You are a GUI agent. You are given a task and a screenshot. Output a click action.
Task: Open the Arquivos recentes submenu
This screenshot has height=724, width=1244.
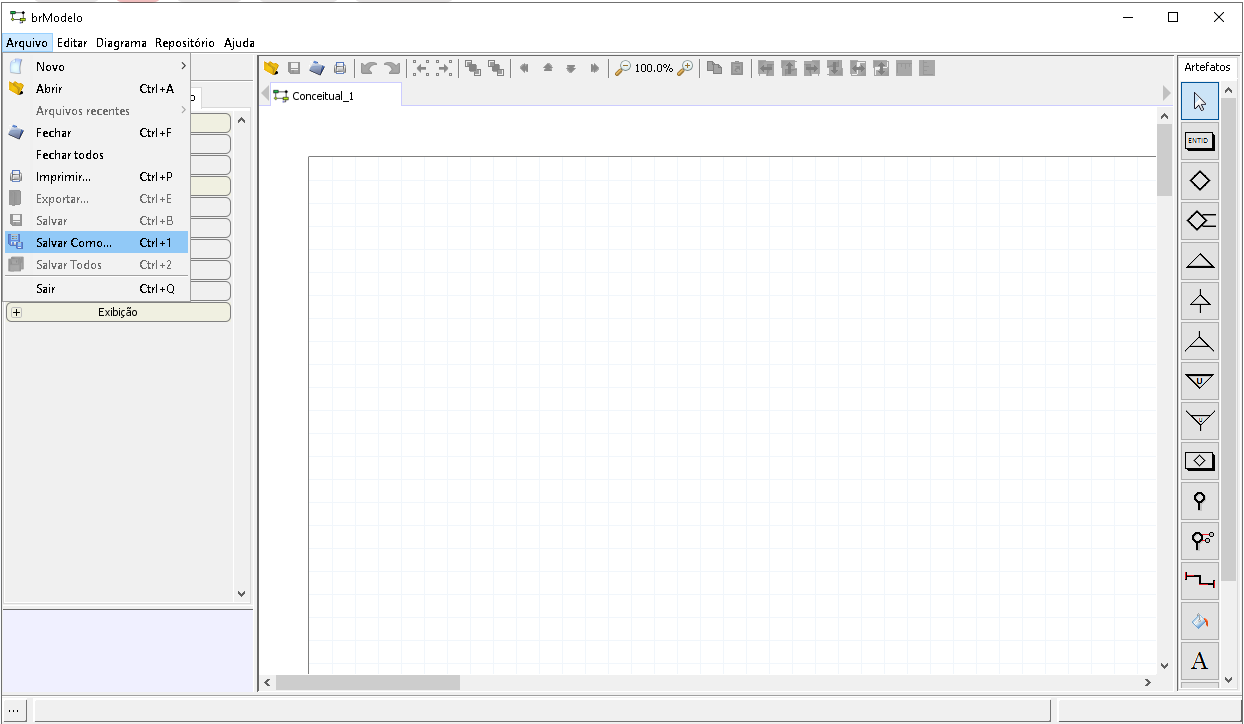pos(96,111)
